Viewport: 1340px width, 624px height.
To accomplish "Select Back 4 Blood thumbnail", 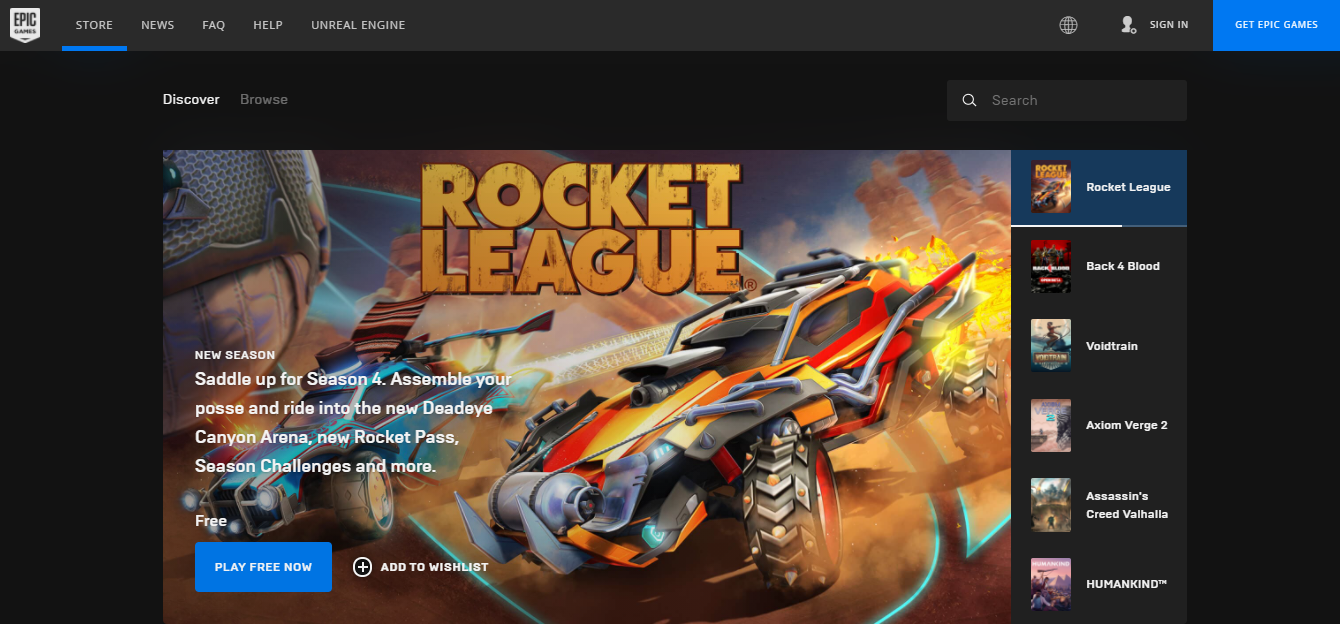I will 1051,266.
